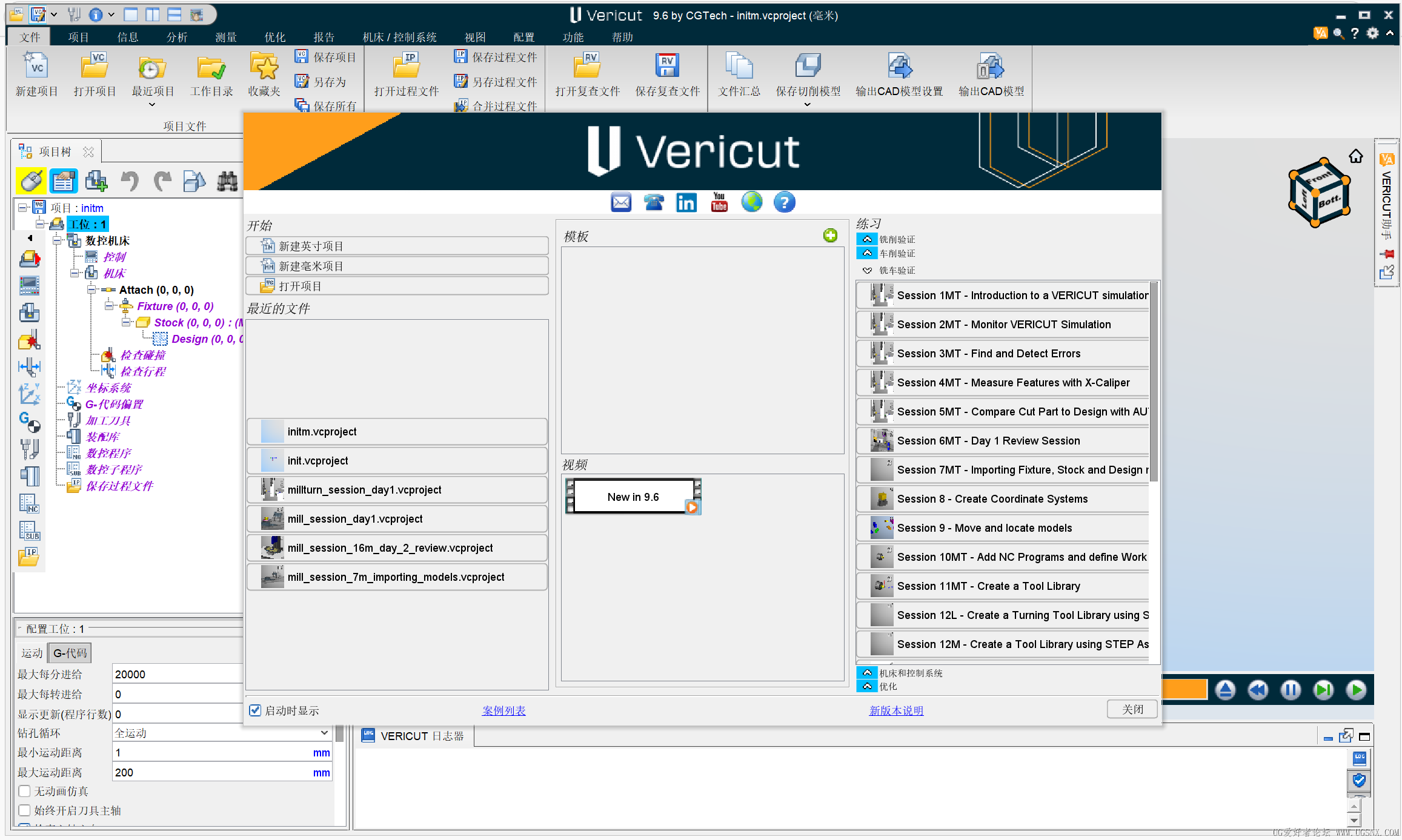Viewport: 1402px width, 840px height.
Task: Switch to the G-代码 tab
Action: click(70, 653)
